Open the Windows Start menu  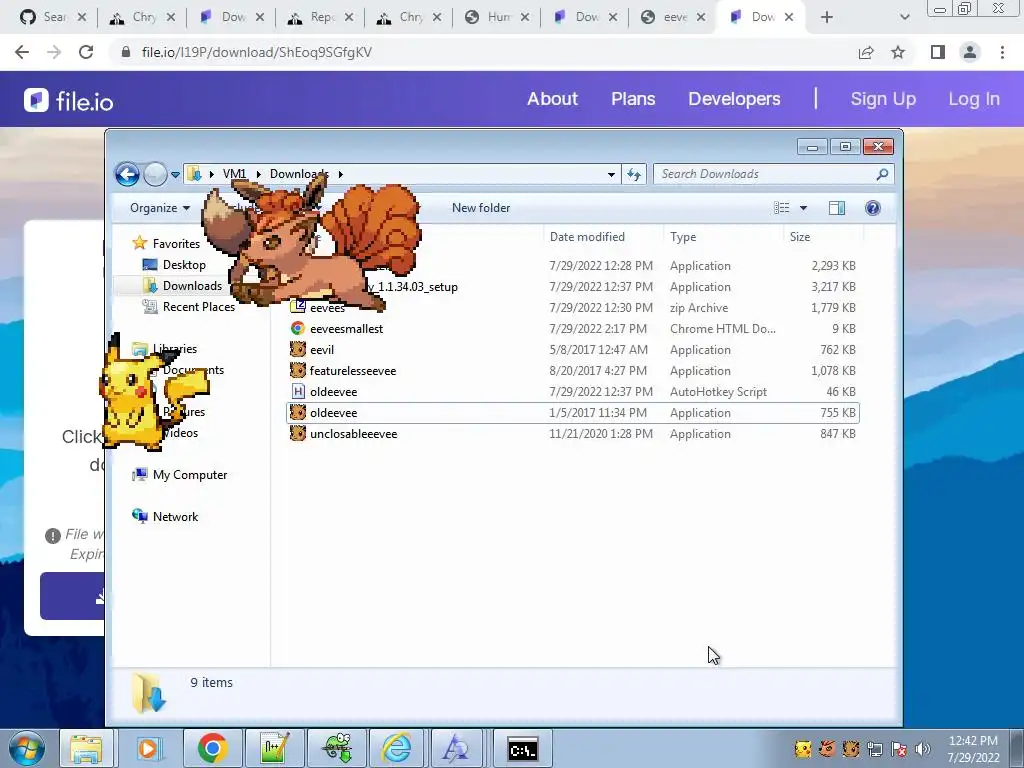coord(26,749)
